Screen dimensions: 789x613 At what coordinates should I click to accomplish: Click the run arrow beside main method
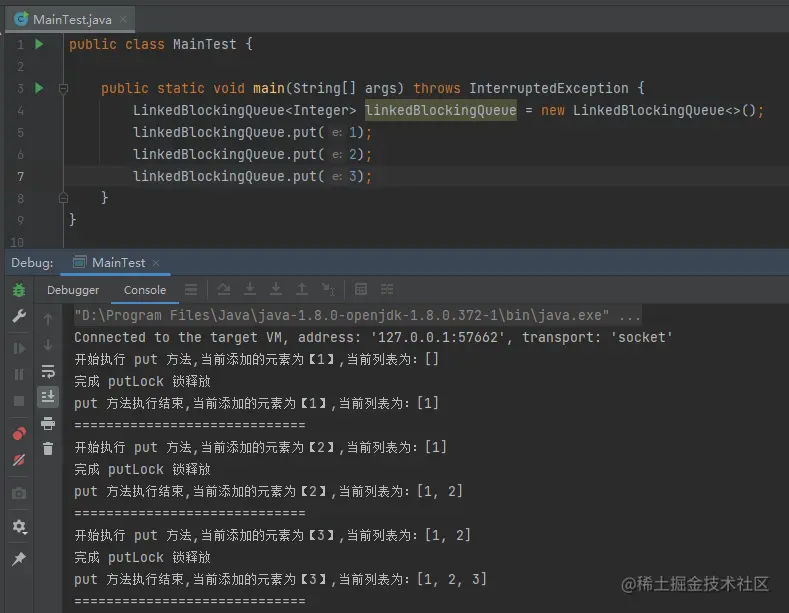(39, 88)
